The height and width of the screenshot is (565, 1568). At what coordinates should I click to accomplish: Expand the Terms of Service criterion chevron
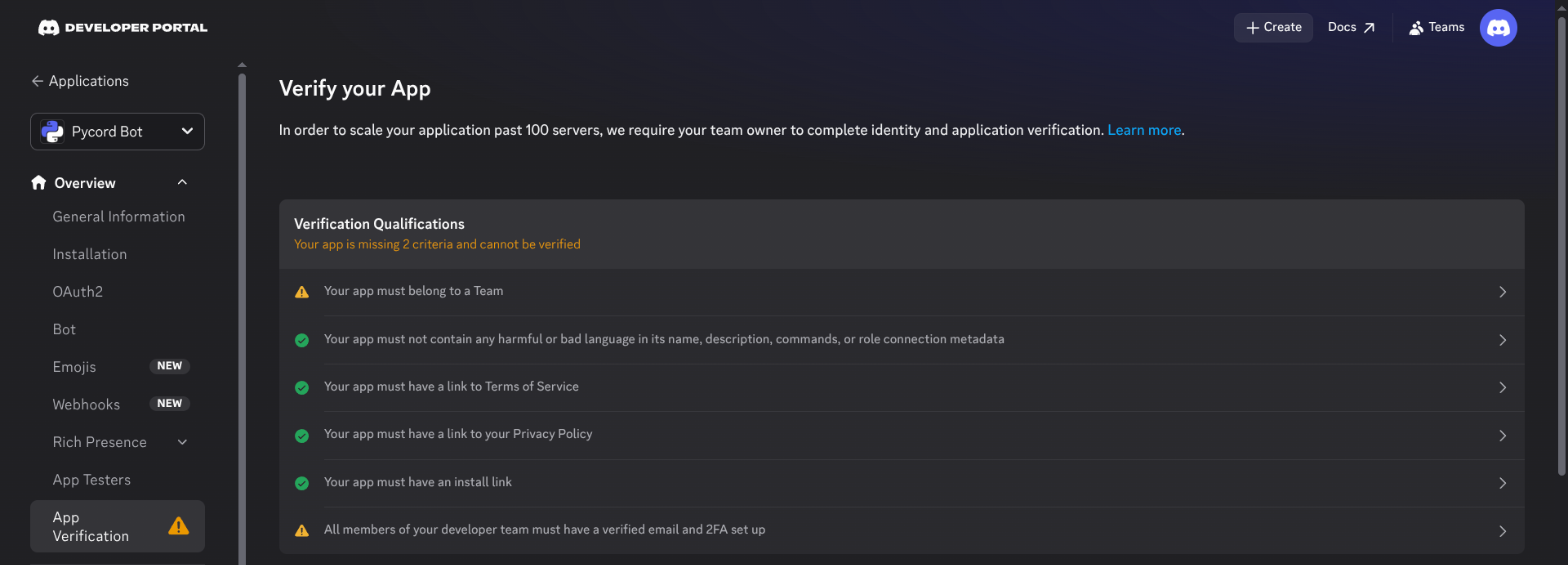coord(1502,387)
